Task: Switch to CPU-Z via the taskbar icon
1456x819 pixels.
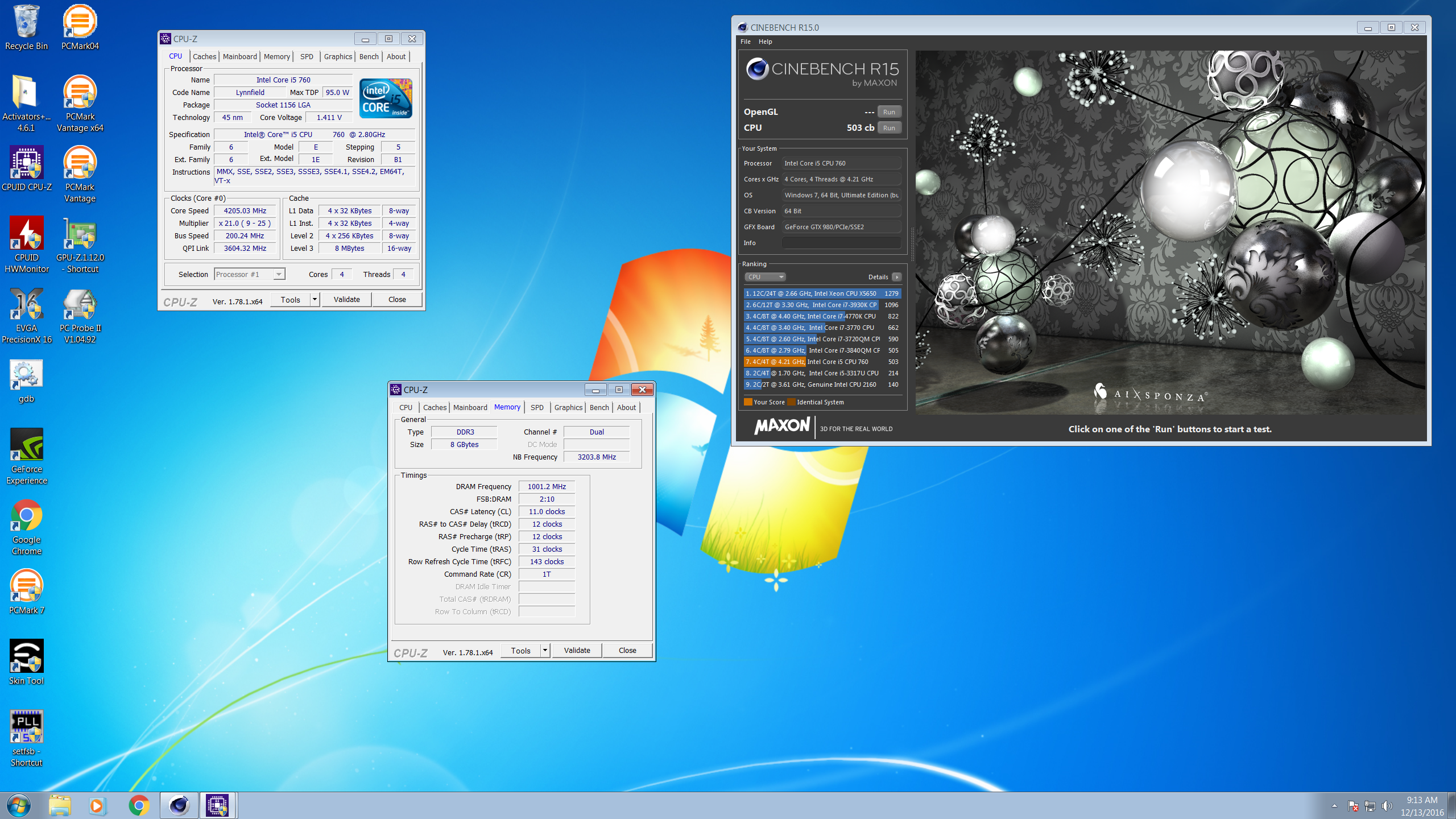Action: (218, 805)
